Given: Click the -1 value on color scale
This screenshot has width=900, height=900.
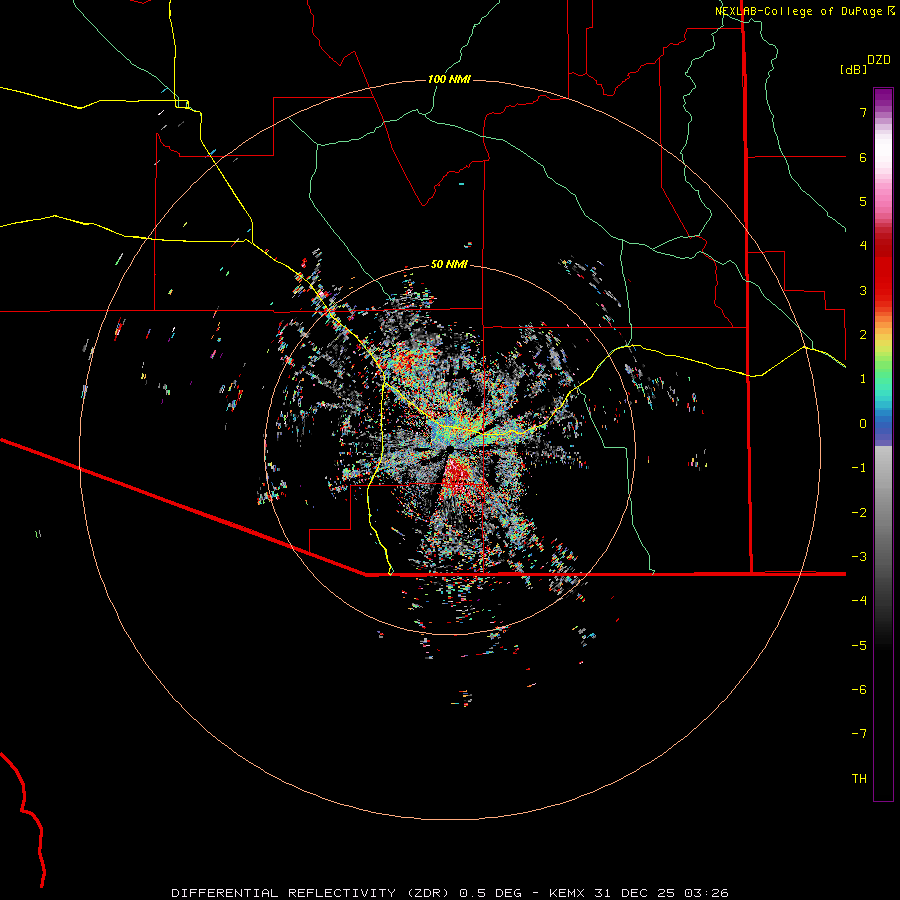Looking at the screenshot, I should tap(859, 468).
